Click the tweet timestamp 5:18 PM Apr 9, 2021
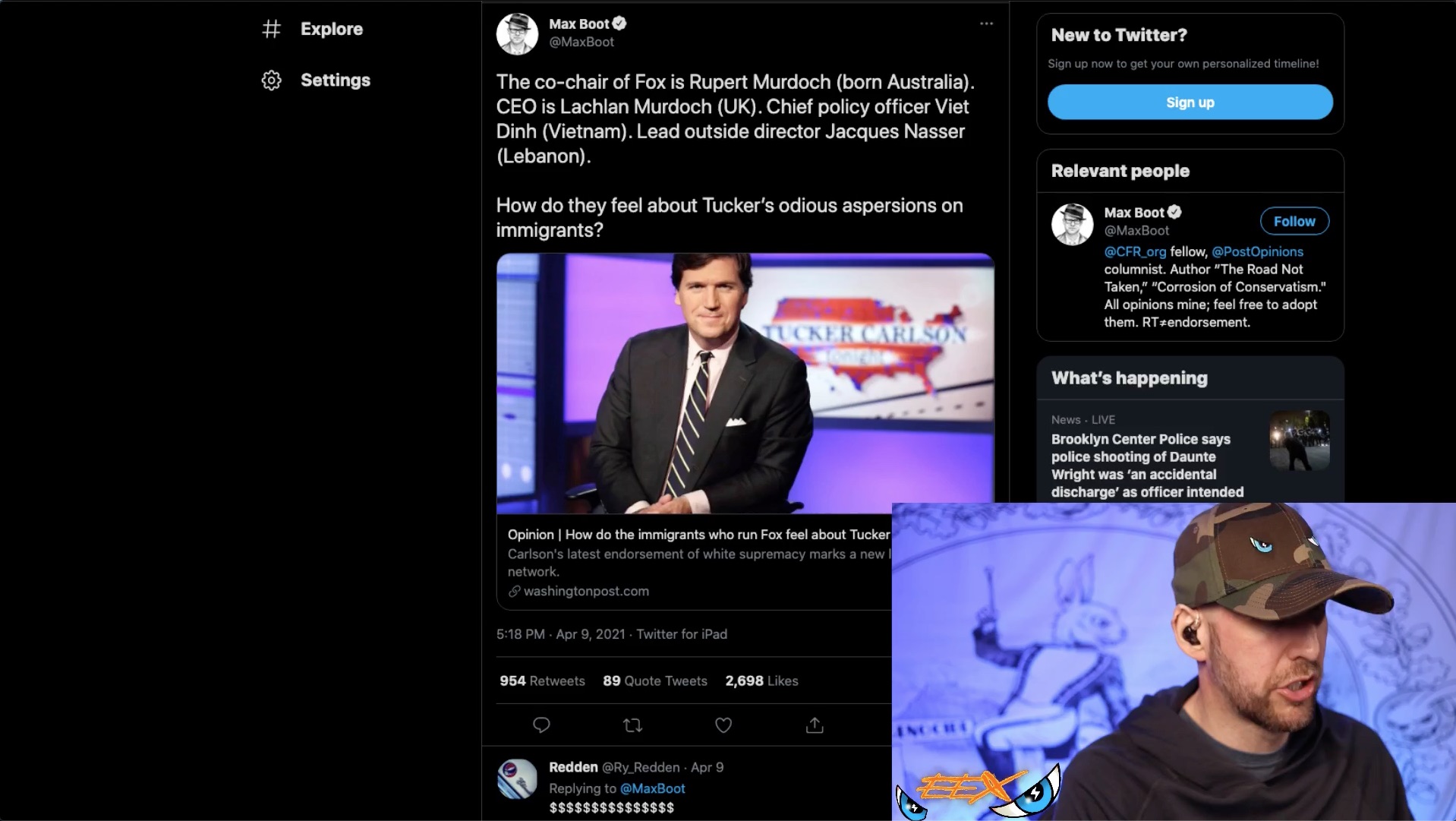The height and width of the screenshot is (821, 1456). coord(561,634)
